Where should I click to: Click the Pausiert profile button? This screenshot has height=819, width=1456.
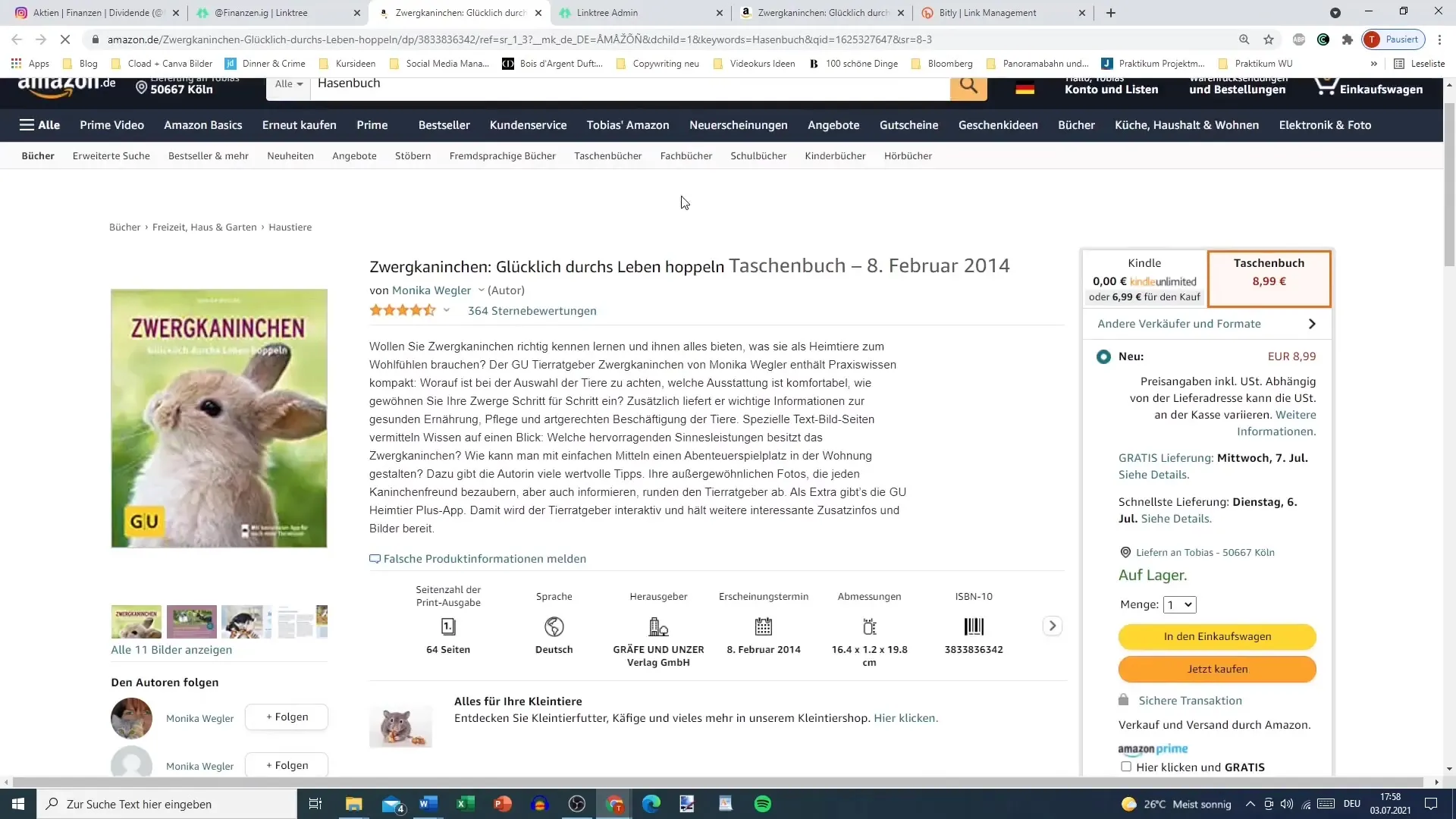coord(1394,39)
